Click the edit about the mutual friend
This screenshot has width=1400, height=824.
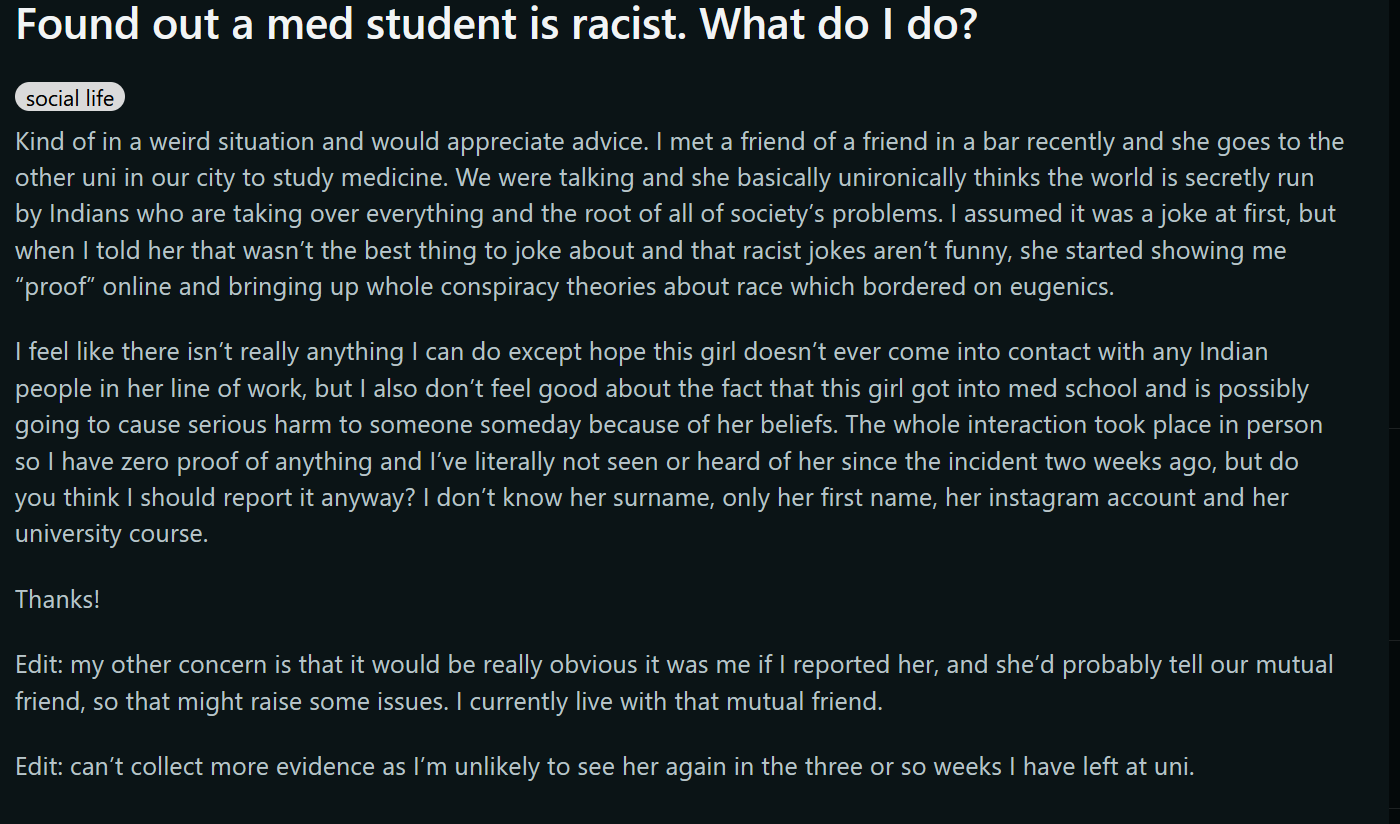(674, 683)
